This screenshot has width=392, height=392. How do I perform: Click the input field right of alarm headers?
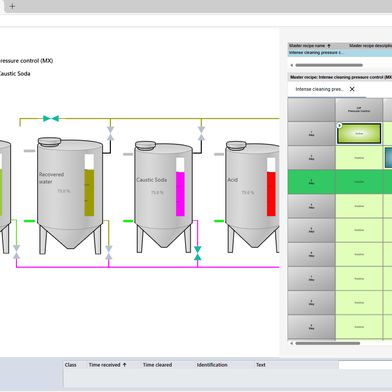pyautogui.click(x=365, y=365)
